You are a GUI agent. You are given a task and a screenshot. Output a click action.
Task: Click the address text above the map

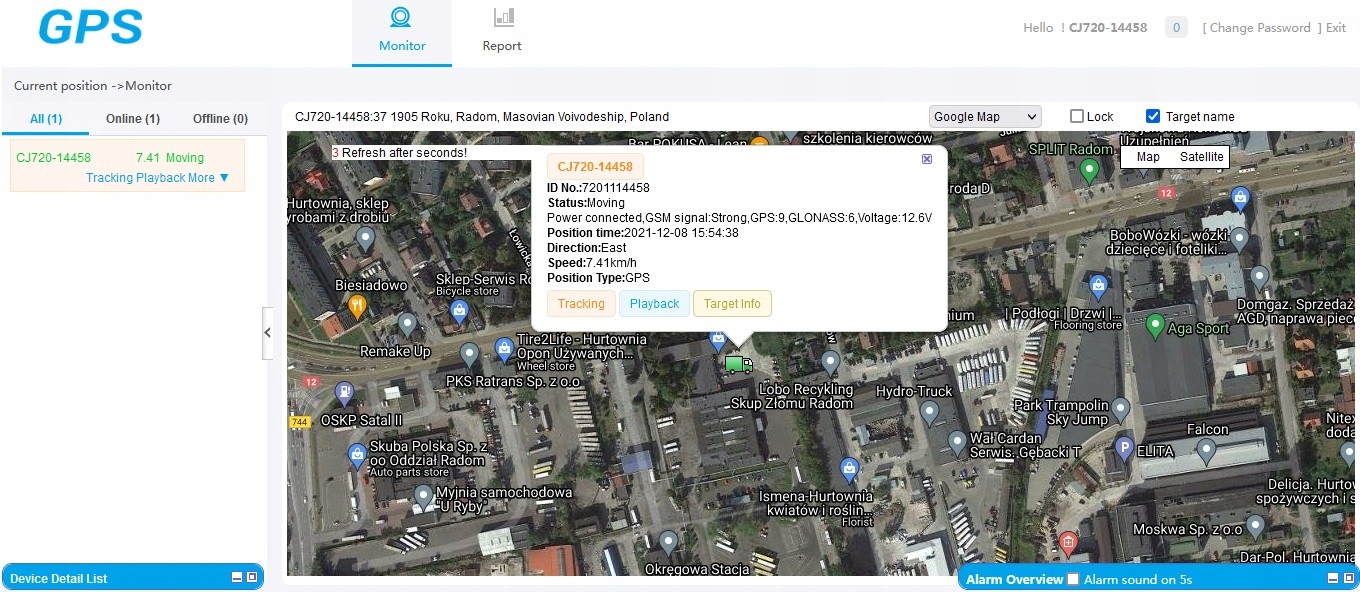click(482, 117)
